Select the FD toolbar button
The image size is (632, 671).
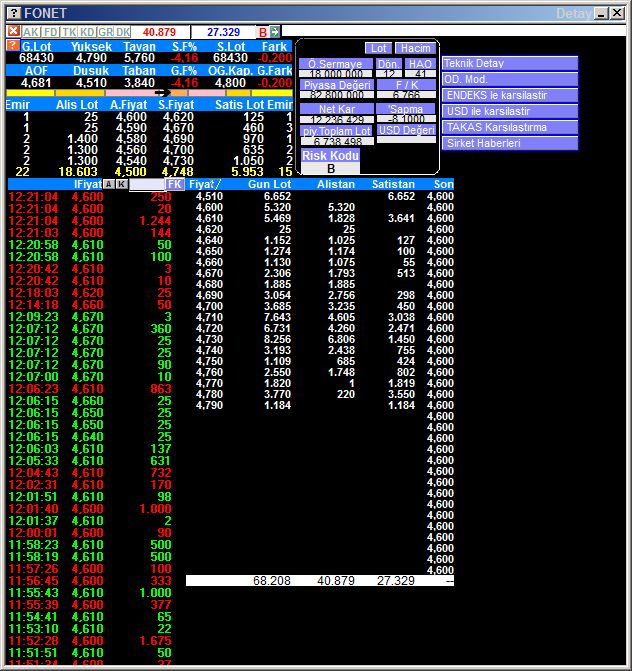(x=50, y=32)
